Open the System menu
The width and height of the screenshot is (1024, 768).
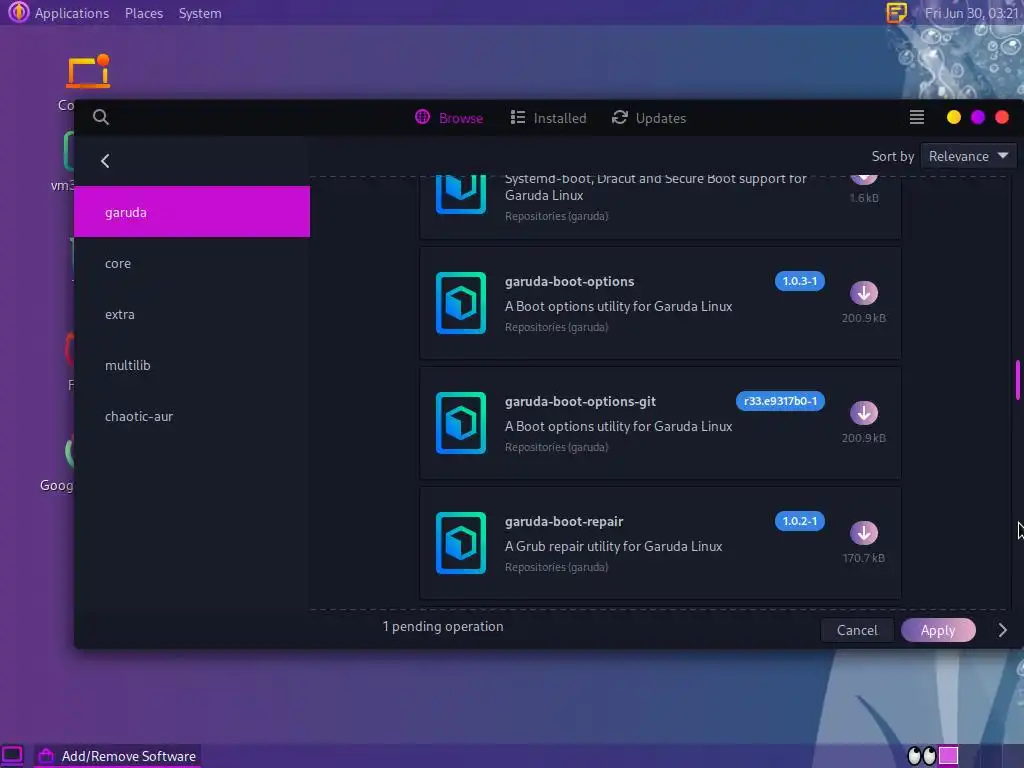200,13
